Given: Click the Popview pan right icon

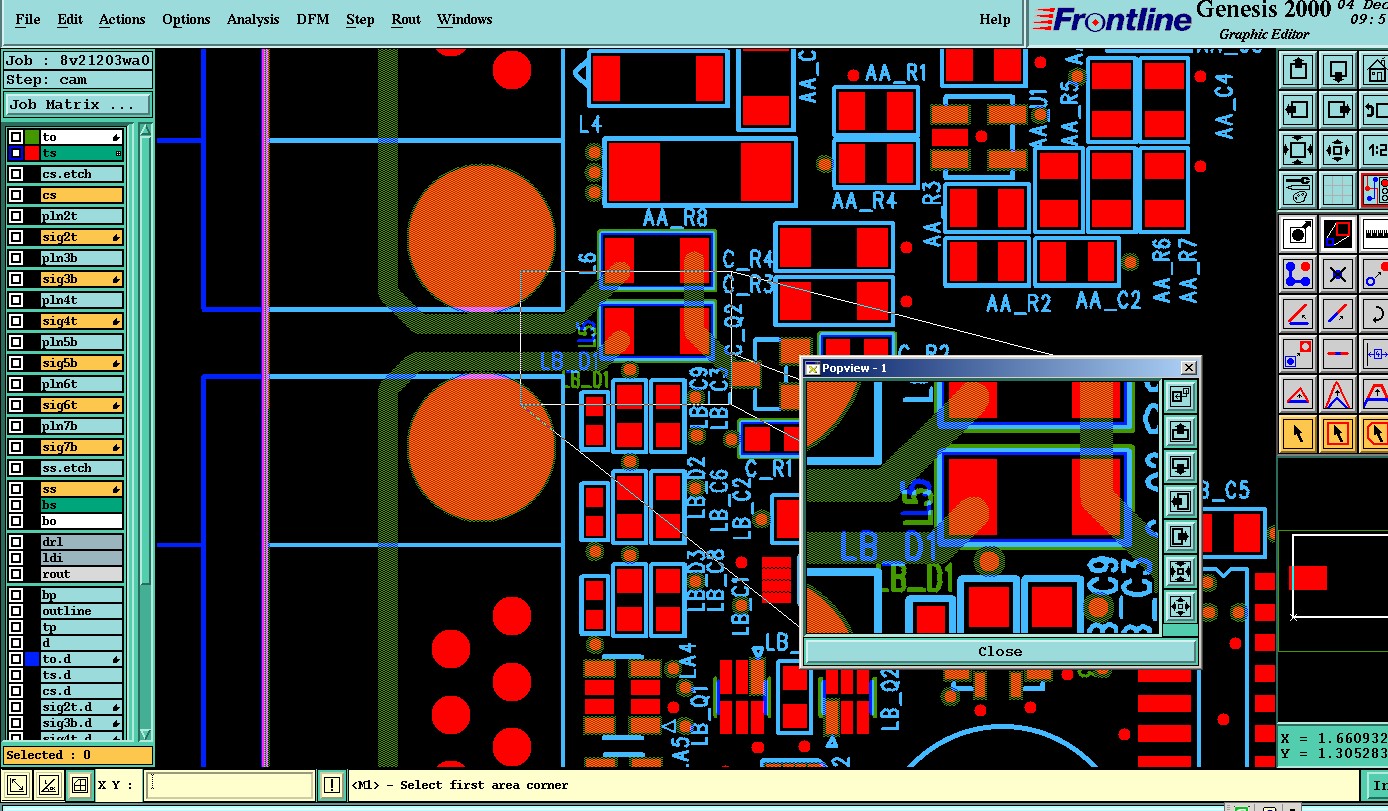Looking at the screenshot, I should [1181, 537].
